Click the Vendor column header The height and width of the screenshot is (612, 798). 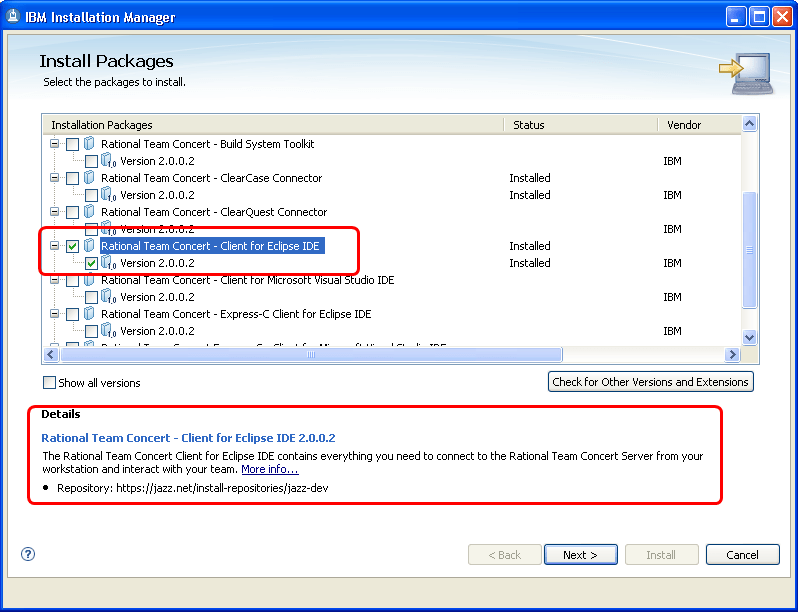point(699,125)
